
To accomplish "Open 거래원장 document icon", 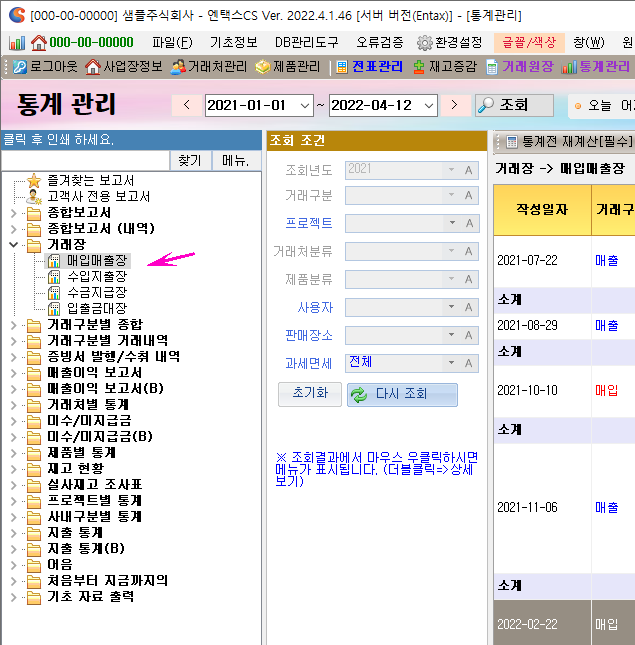I will [x=491, y=67].
